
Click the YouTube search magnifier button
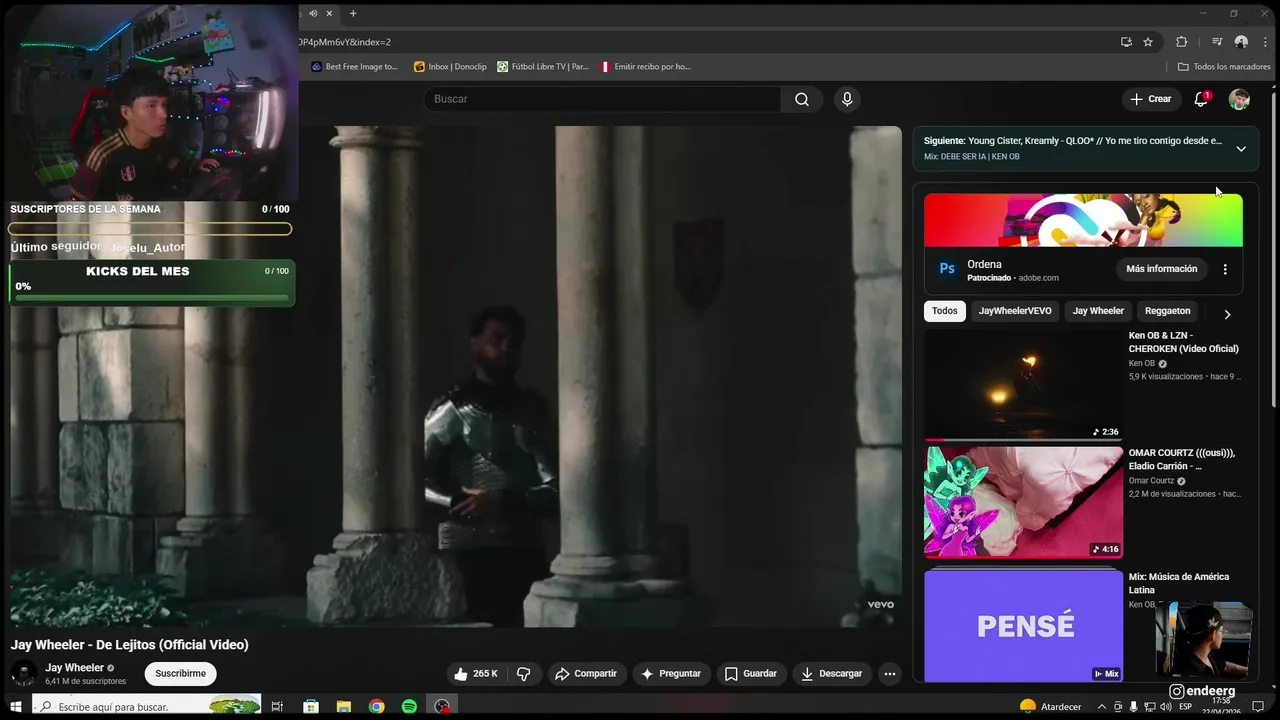[802, 99]
